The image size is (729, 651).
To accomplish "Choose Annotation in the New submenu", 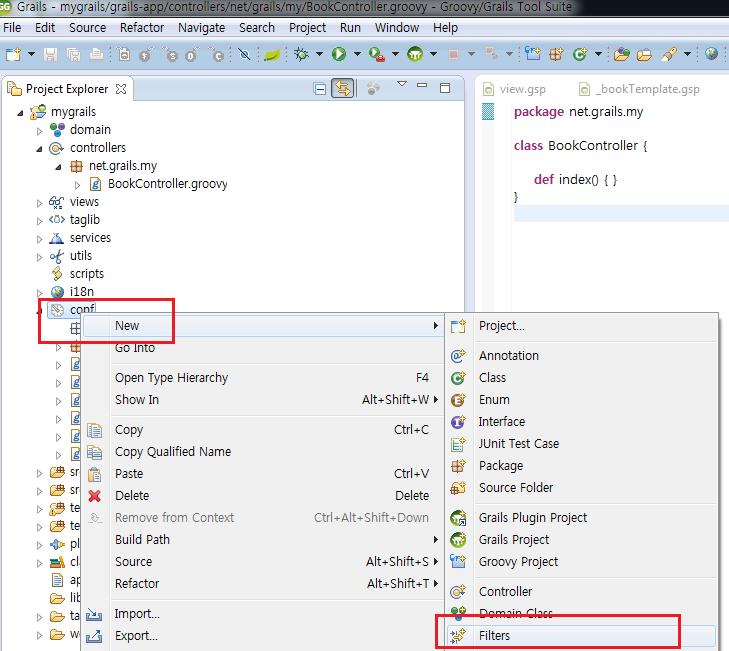I will click(582, 356).
